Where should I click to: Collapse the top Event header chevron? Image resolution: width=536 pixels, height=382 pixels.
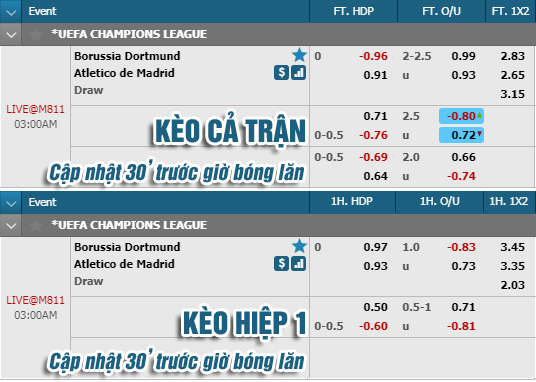click(11, 12)
